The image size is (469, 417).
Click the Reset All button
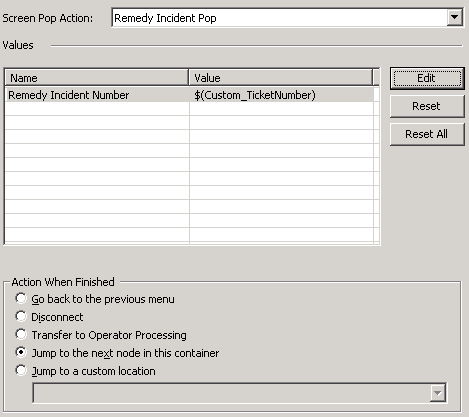tap(427, 134)
